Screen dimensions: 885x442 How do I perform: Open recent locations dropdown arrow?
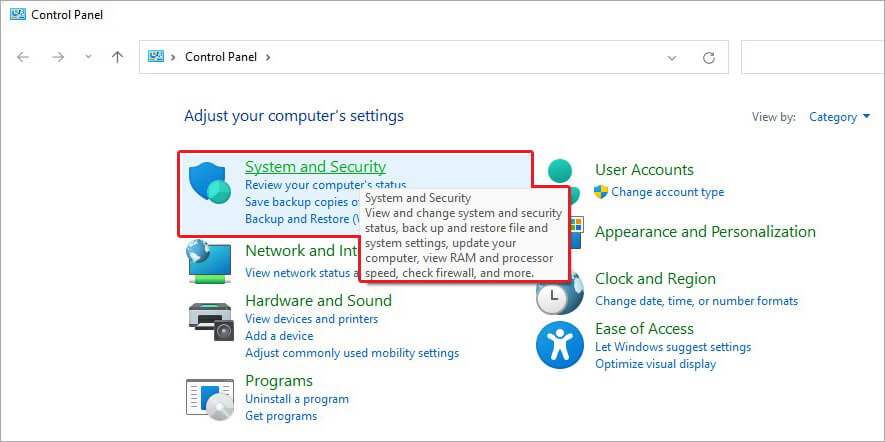point(87,57)
